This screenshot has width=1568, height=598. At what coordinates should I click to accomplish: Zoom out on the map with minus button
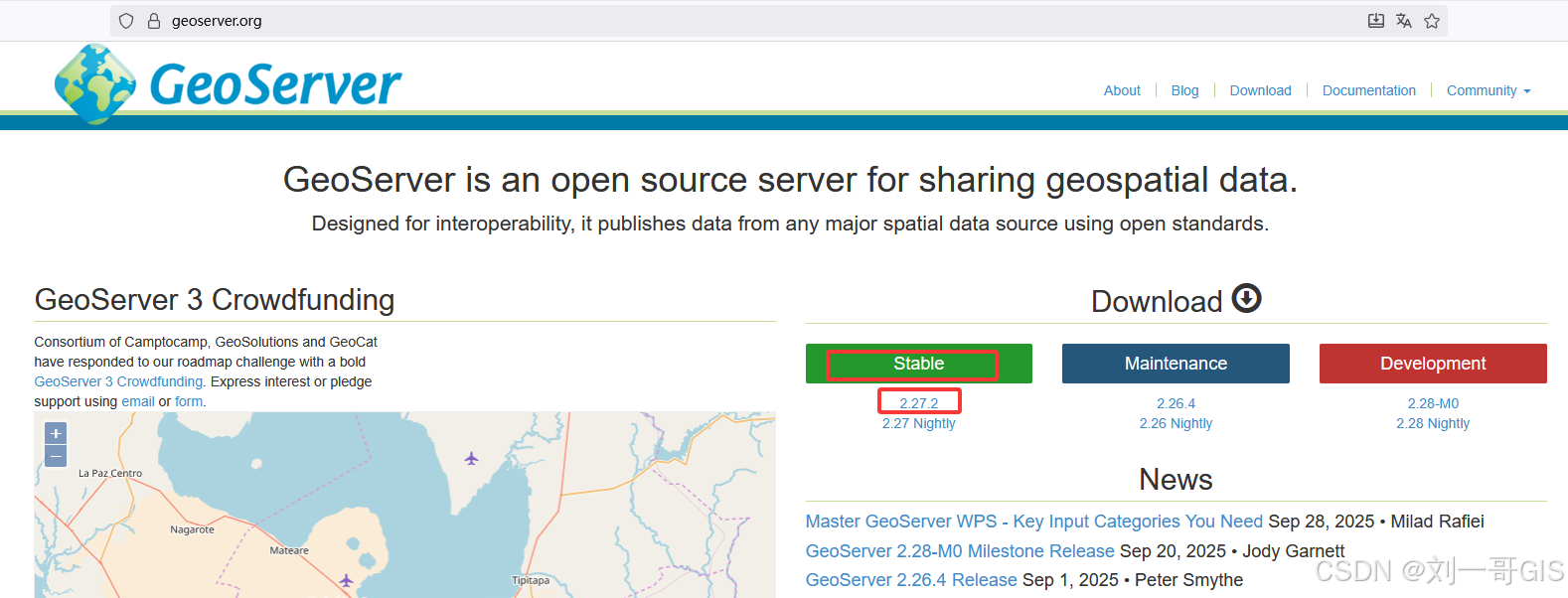point(56,456)
